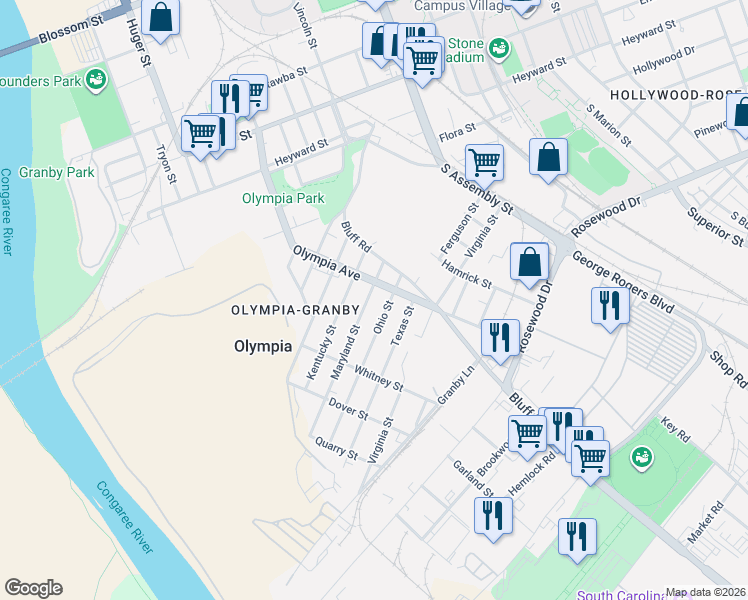The width and height of the screenshot is (748, 600).
Task: Click the Lincoln St label
Action: pos(305,25)
